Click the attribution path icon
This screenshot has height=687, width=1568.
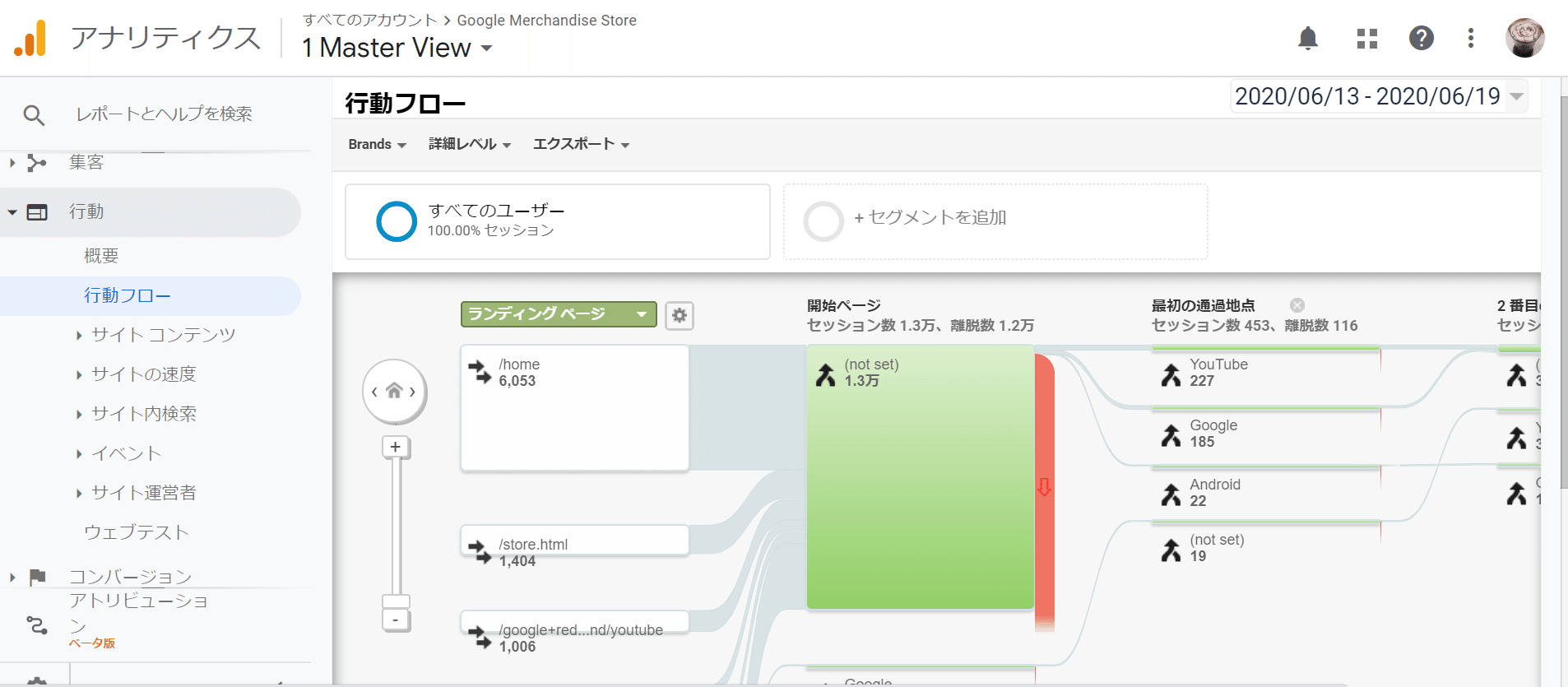(37, 625)
